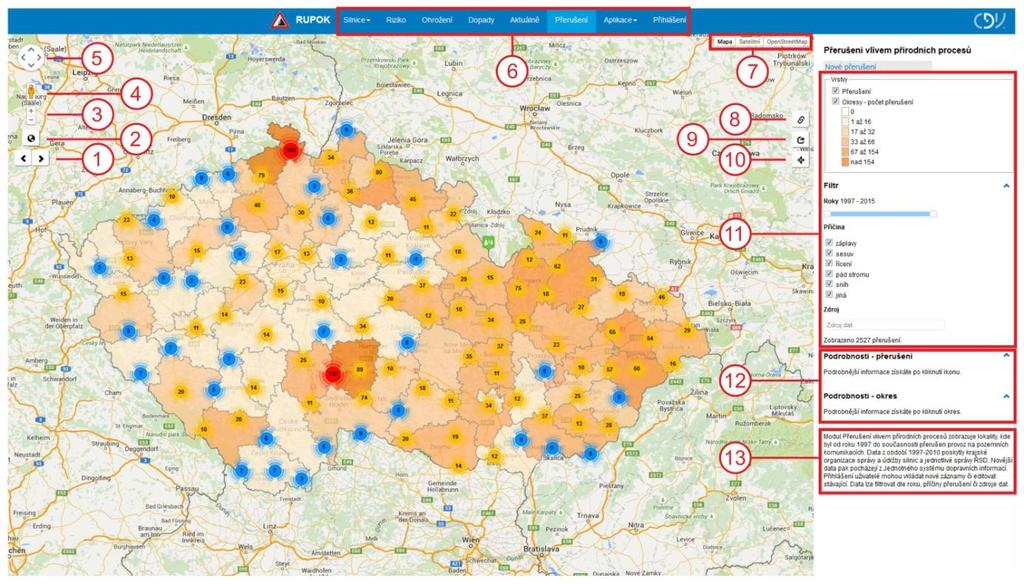The width and height of the screenshot is (1024, 584).
Task: Pan the map right with the pan arrow
Action: click(39, 58)
